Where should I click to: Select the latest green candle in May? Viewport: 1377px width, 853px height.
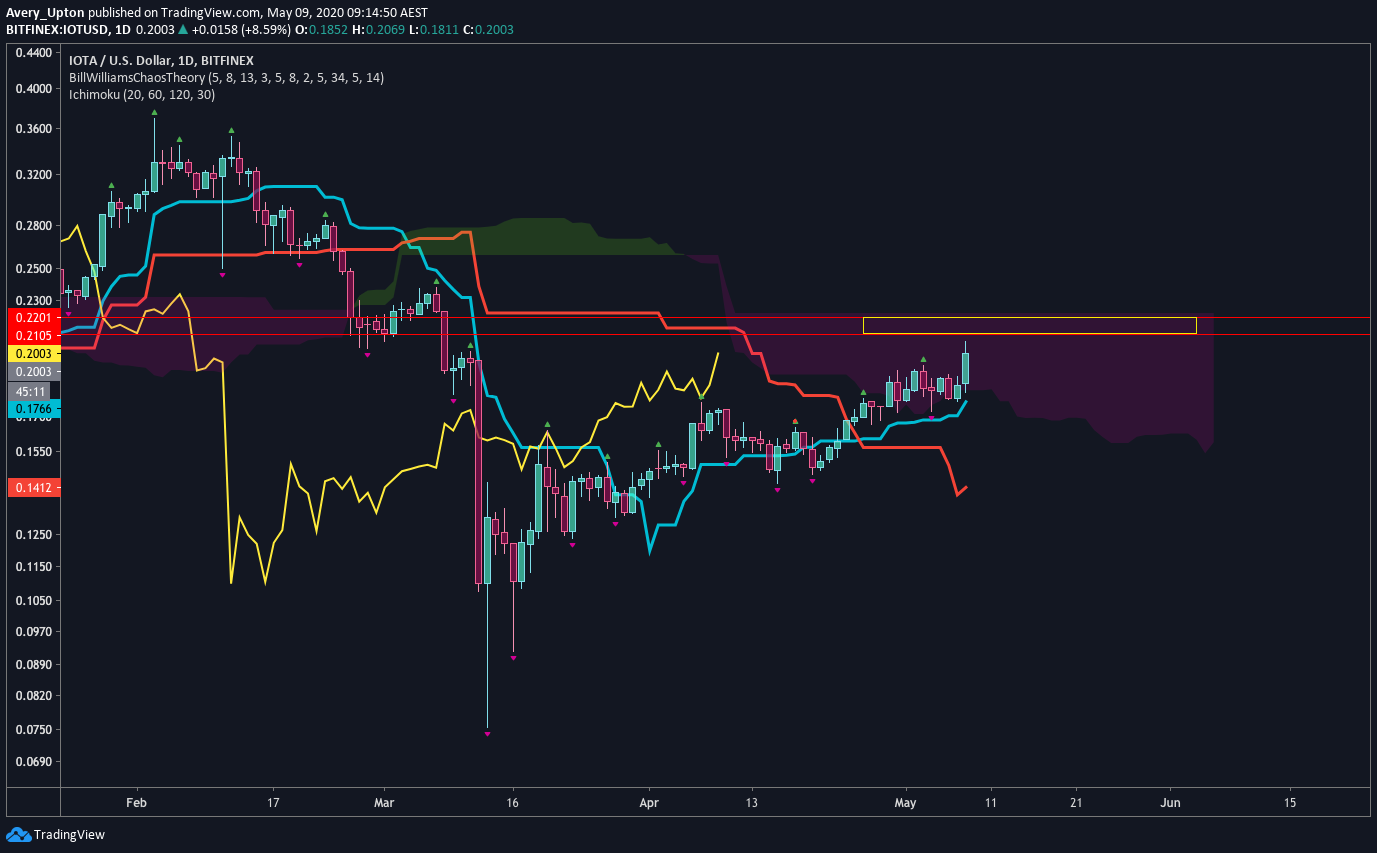pyautogui.click(x=966, y=368)
